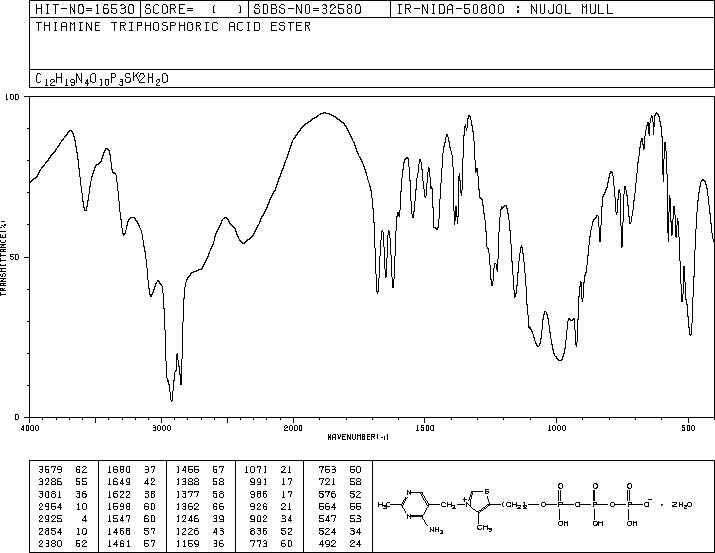This screenshot has width=715, height=553.
Task: Select peak table entry 1246
Action: 187,519
